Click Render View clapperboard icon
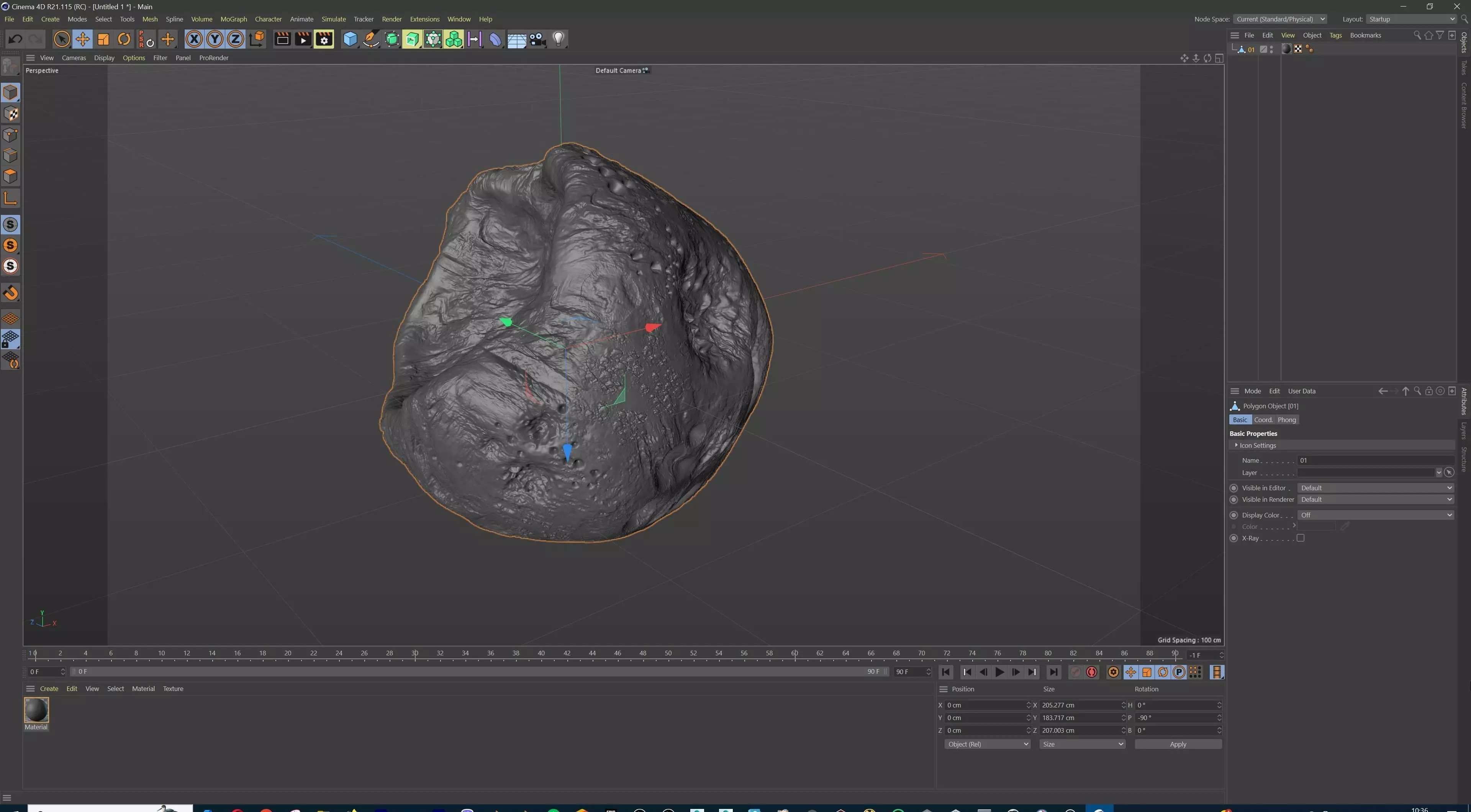 pyautogui.click(x=282, y=39)
